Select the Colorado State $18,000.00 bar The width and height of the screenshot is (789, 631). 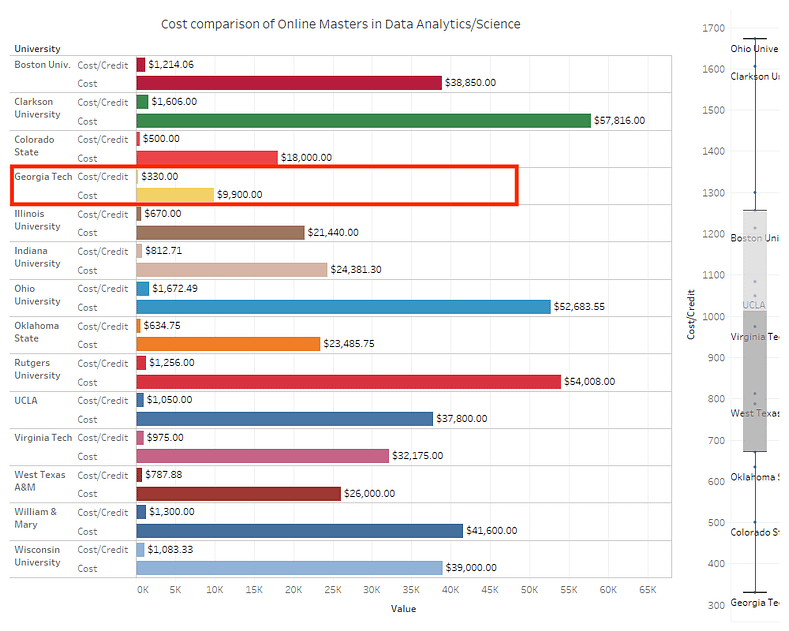(x=207, y=158)
